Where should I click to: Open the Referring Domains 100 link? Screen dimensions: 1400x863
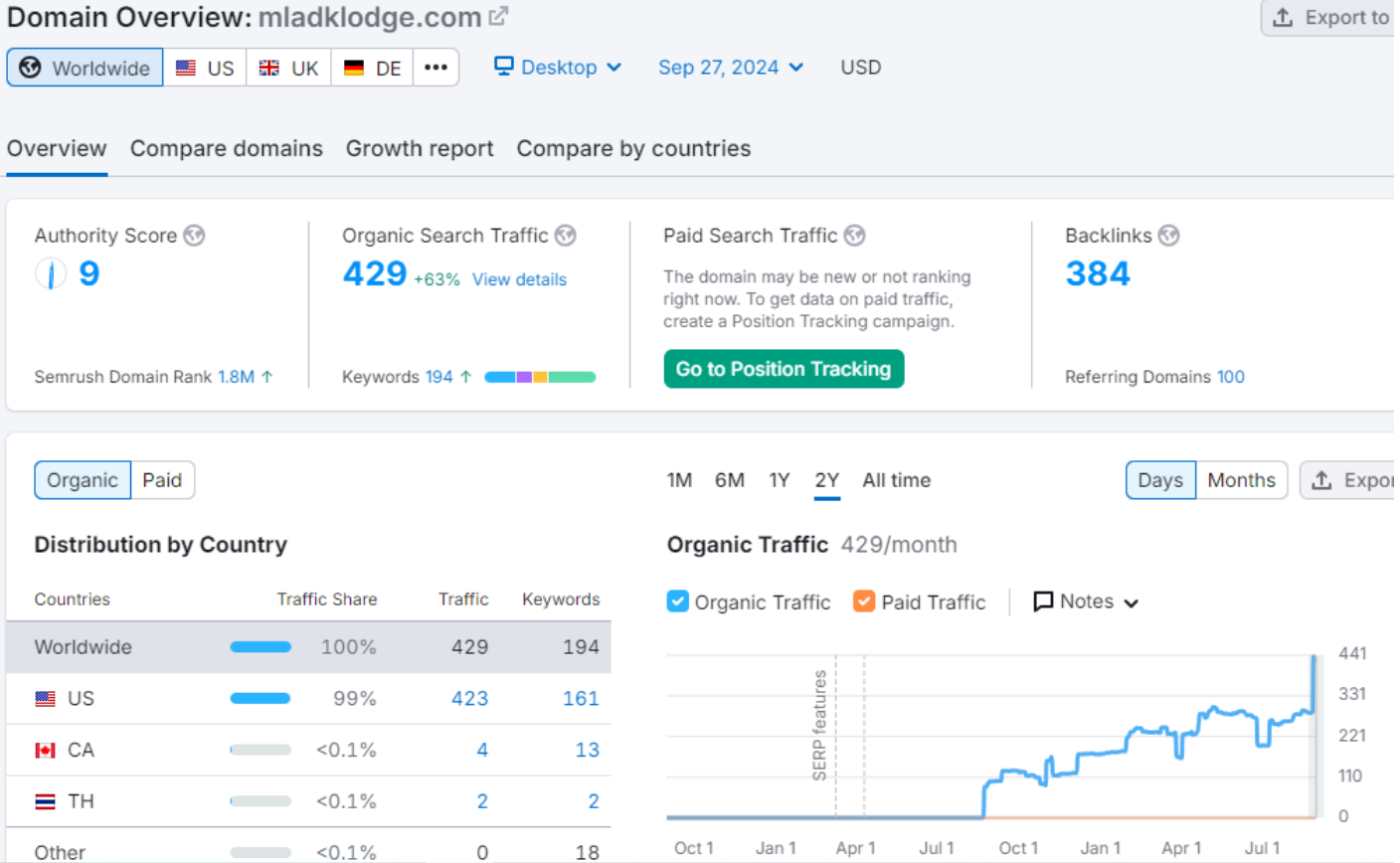[1231, 377]
